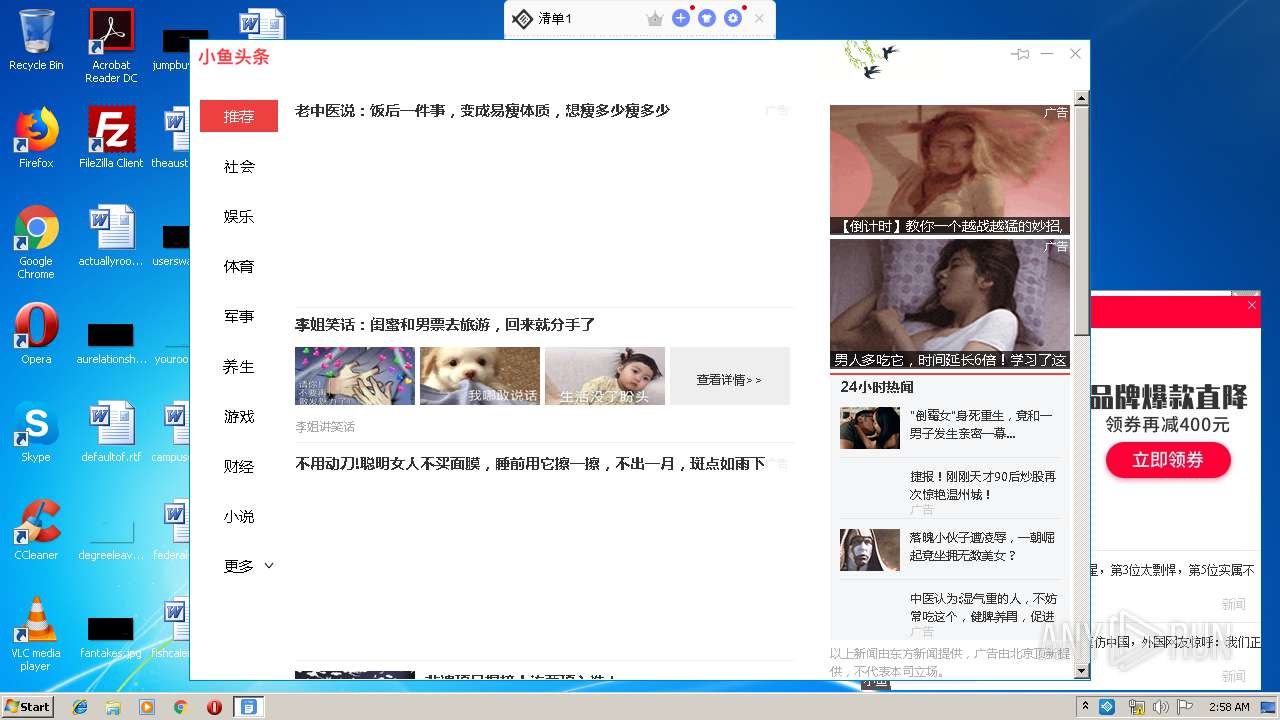Go to the 养生 category
Viewport: 1280px width, 720px height.
pyautogui.click(x=239, y=366)
